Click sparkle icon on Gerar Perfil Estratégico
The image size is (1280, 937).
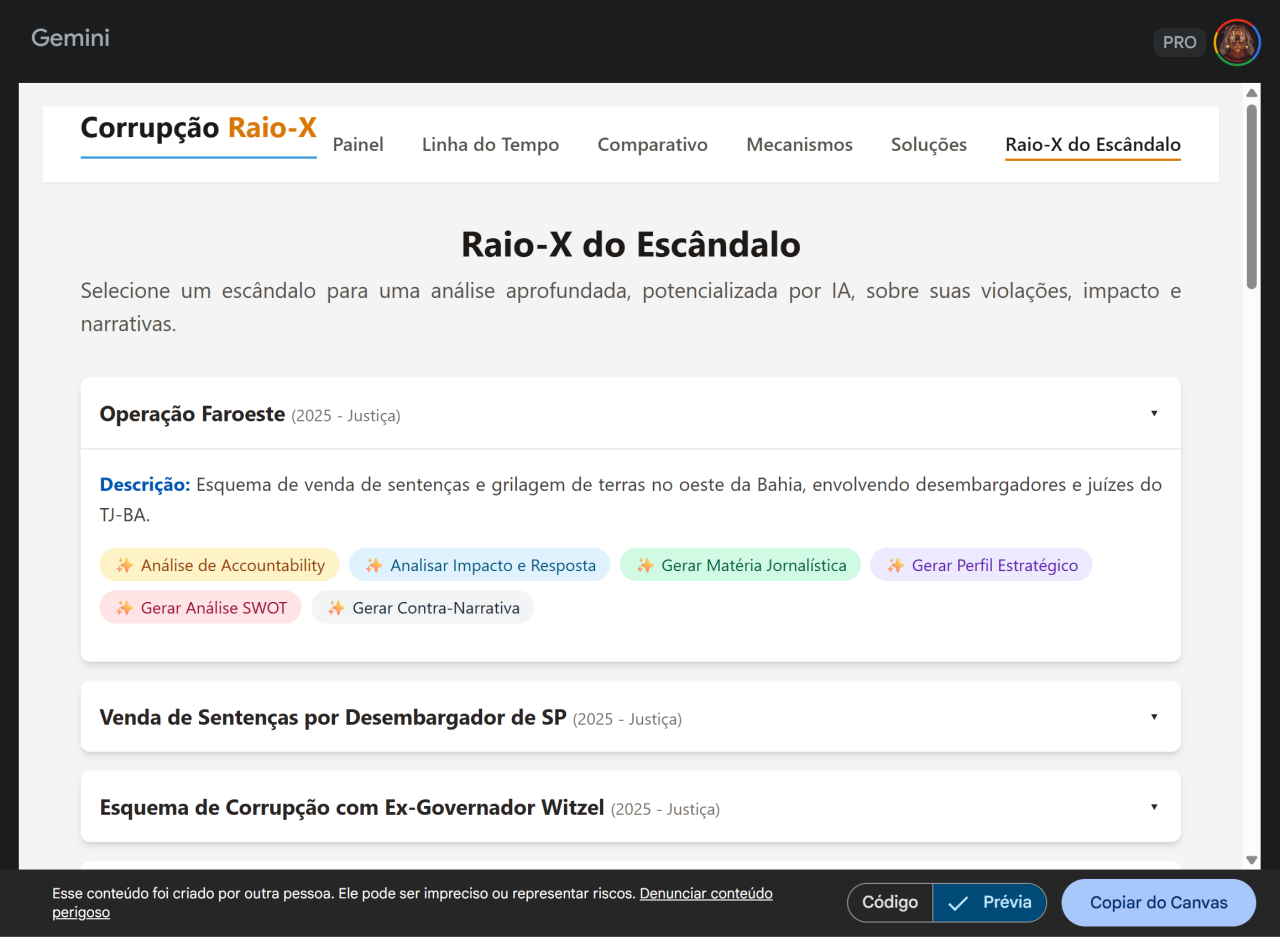[x=895, y=566]
